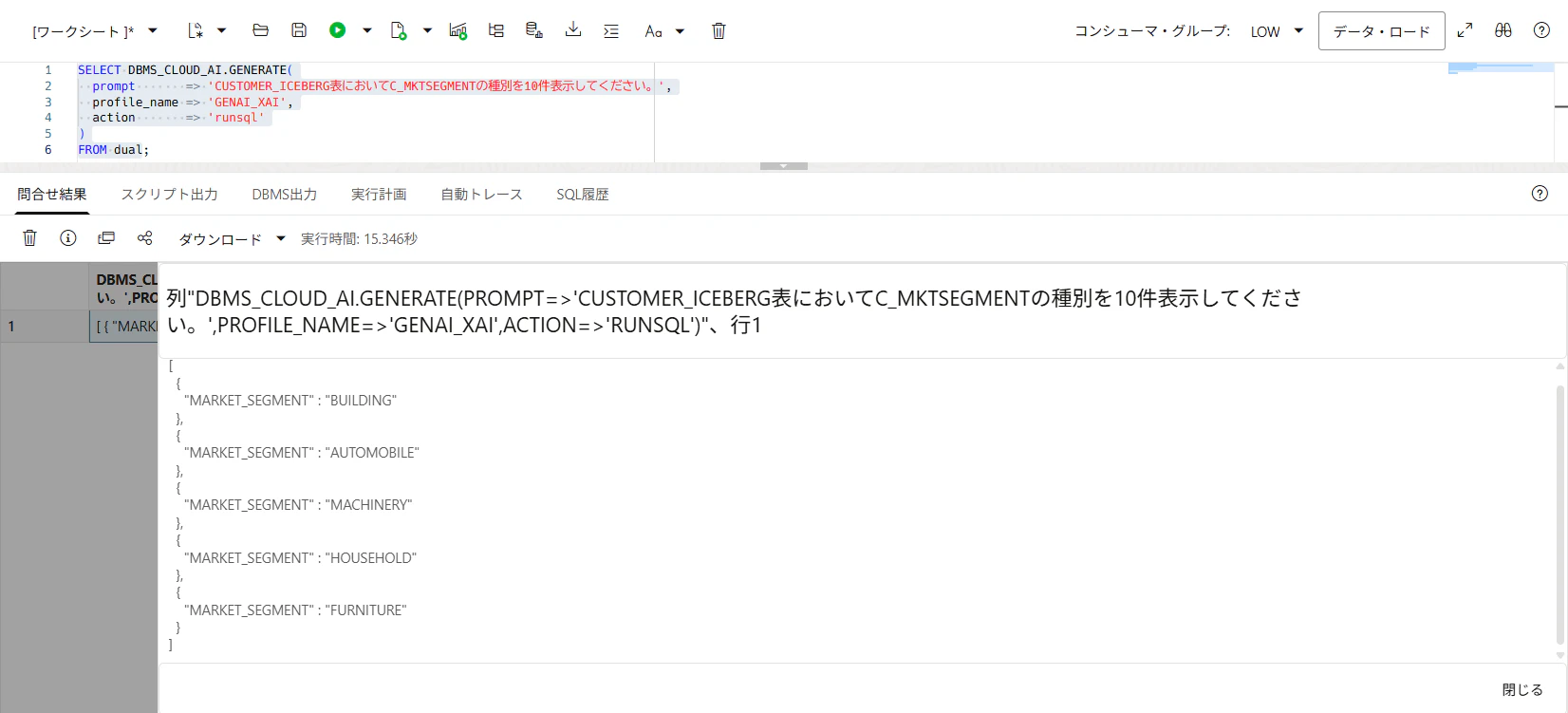Open the DBMS出力 tab
The height and width of the screenshot is (713, 1568).
point(285,194)
